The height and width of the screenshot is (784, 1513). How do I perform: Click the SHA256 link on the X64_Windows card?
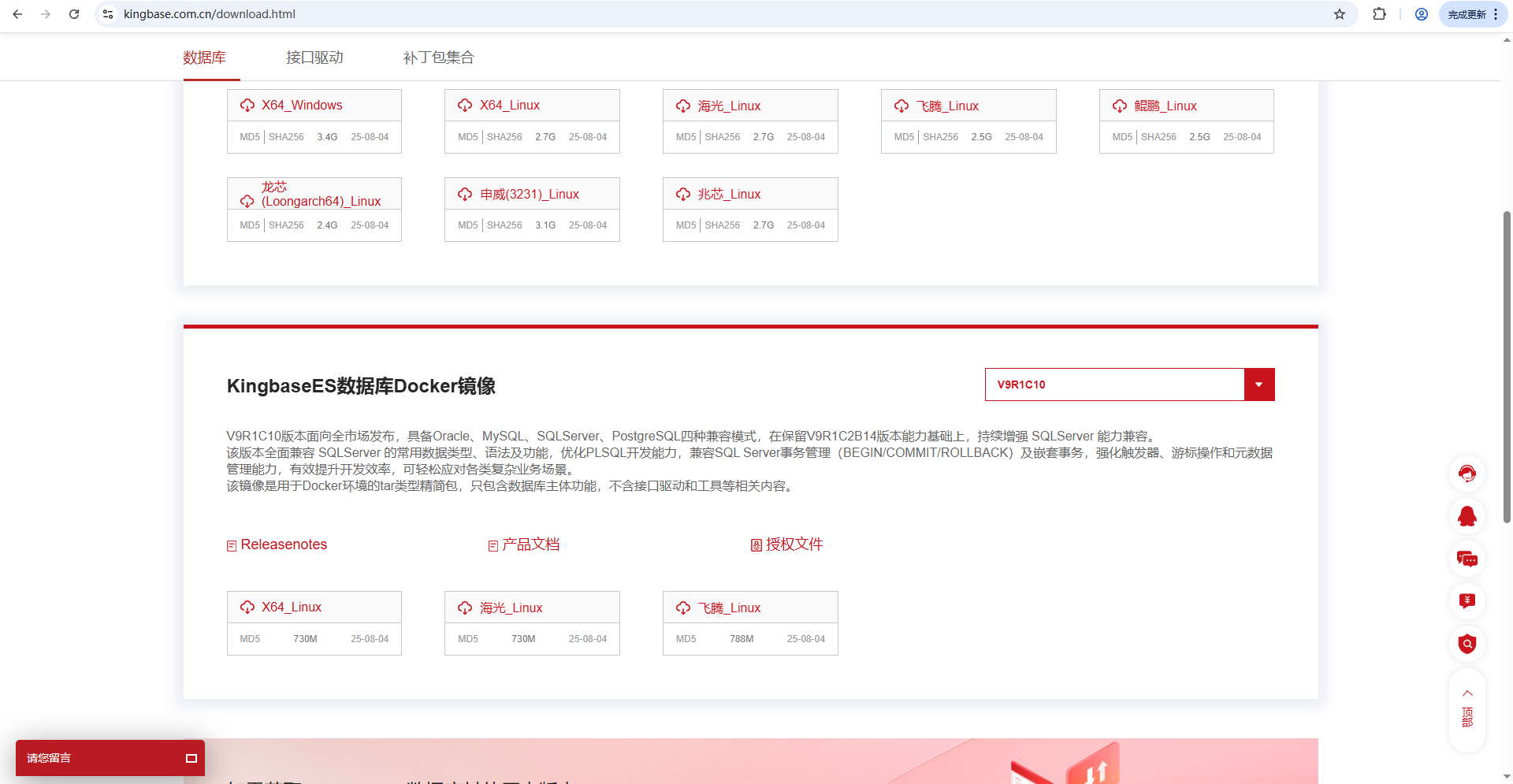point(286,137)
